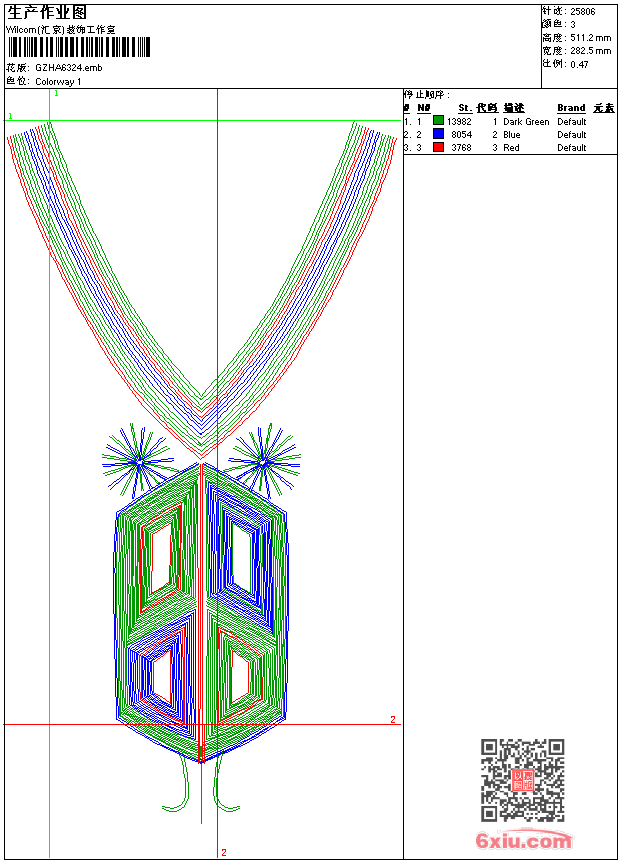Click the Blue color swatch

pyautogui.click(x=438, y=134)
